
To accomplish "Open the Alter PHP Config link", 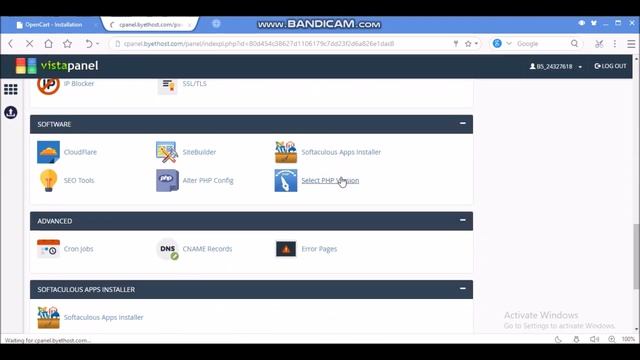I will pos(208,180).
